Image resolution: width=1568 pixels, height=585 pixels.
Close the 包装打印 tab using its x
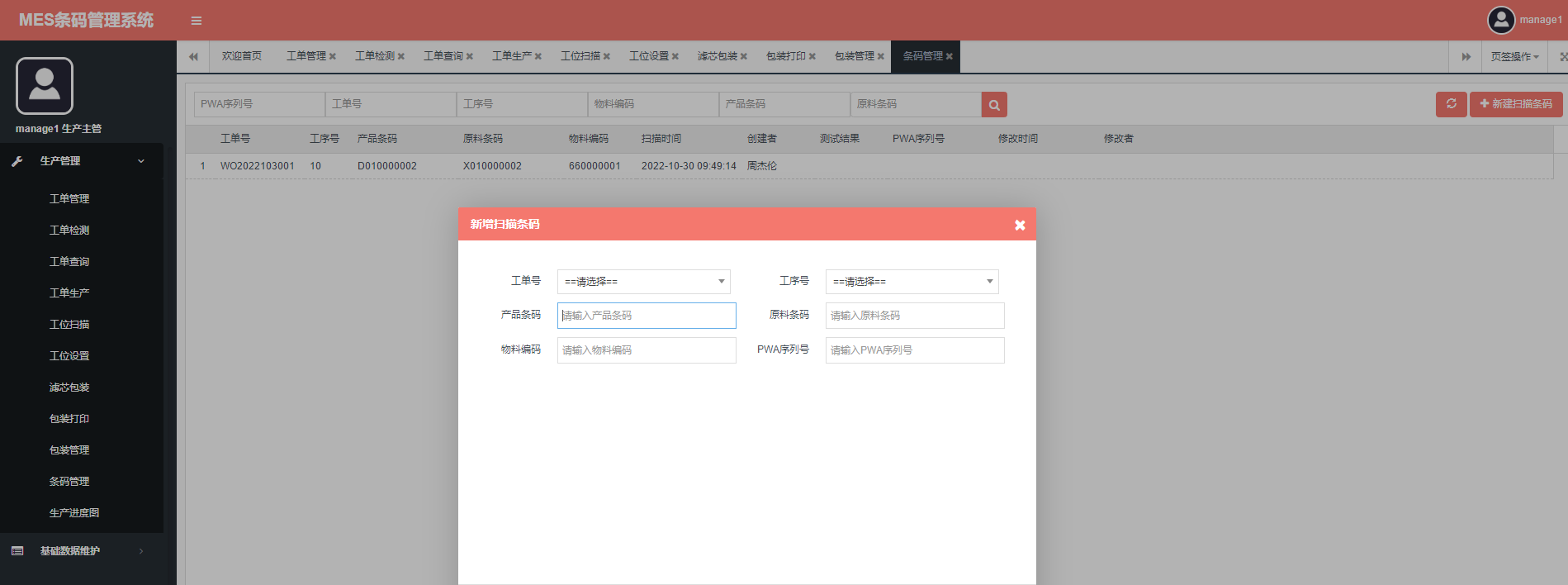812,57
